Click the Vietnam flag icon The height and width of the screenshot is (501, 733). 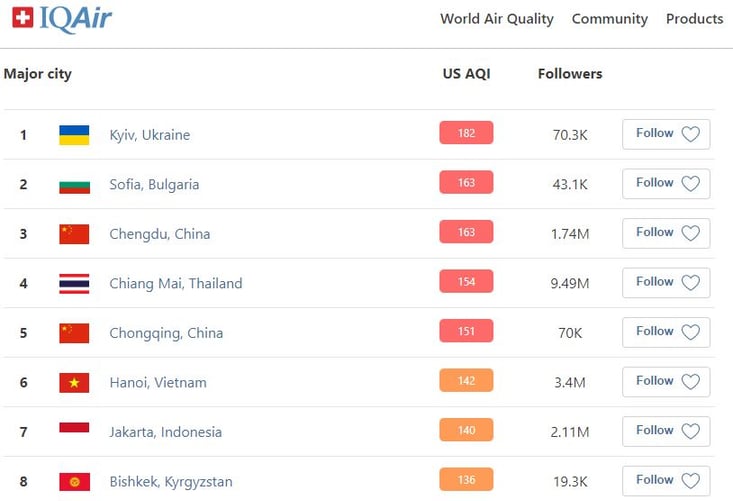tap(74, 383)
